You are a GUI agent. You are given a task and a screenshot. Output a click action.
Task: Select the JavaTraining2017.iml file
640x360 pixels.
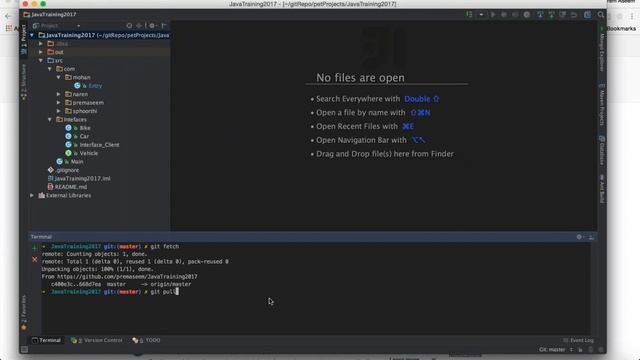[x=79, y=178]
